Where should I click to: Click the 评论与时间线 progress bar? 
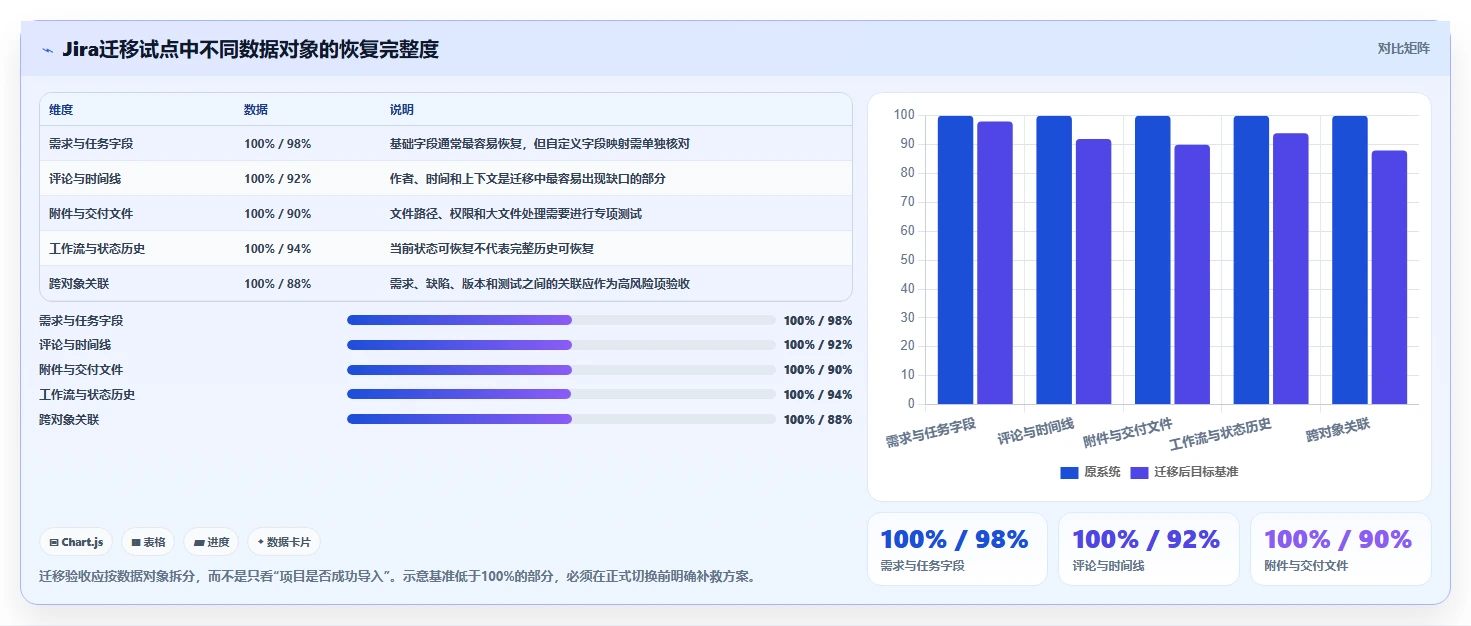561,345
